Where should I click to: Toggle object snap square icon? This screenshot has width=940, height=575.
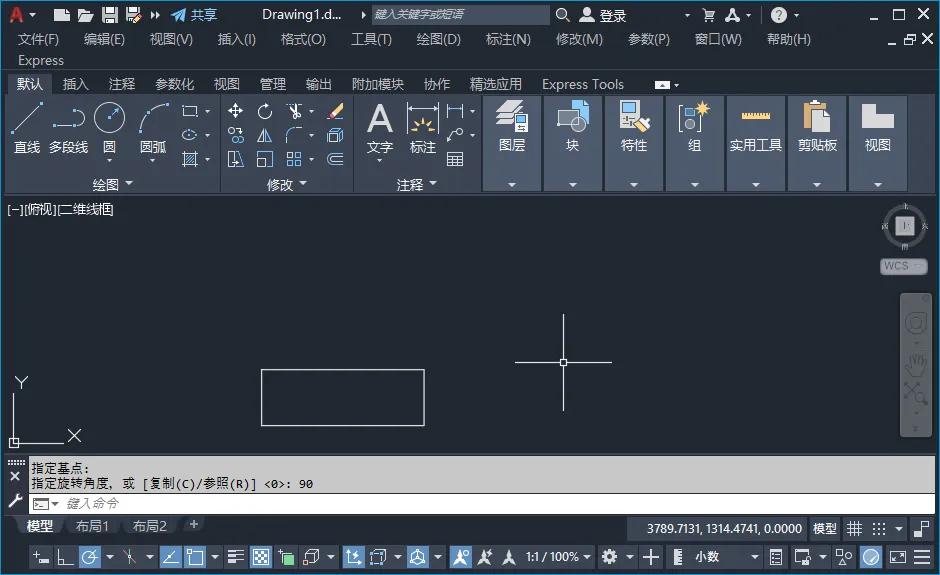point(195,558)
